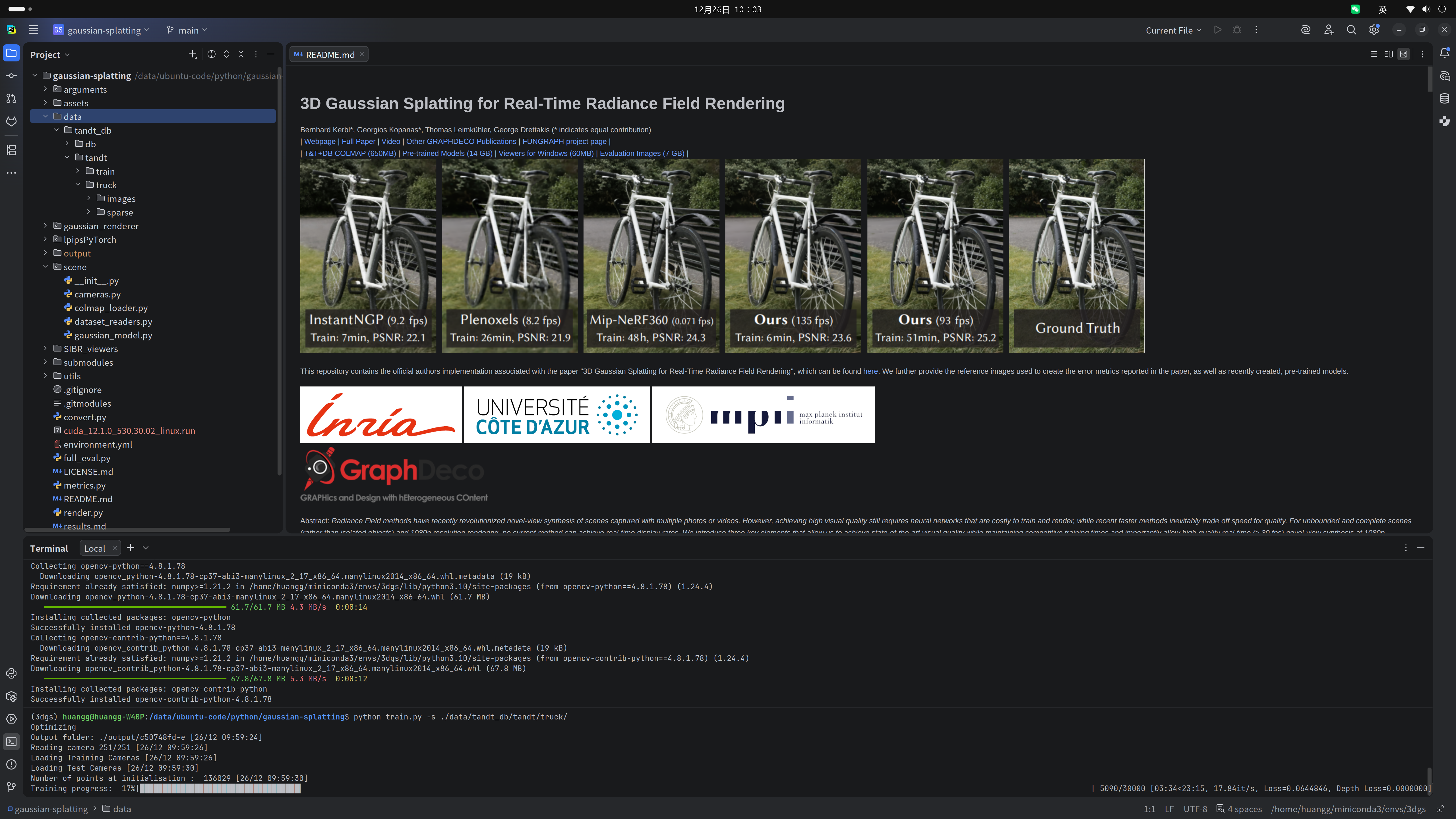Switch README to preview-only mode
This screenshot has width=1456, height=819.
point(1403,54)
